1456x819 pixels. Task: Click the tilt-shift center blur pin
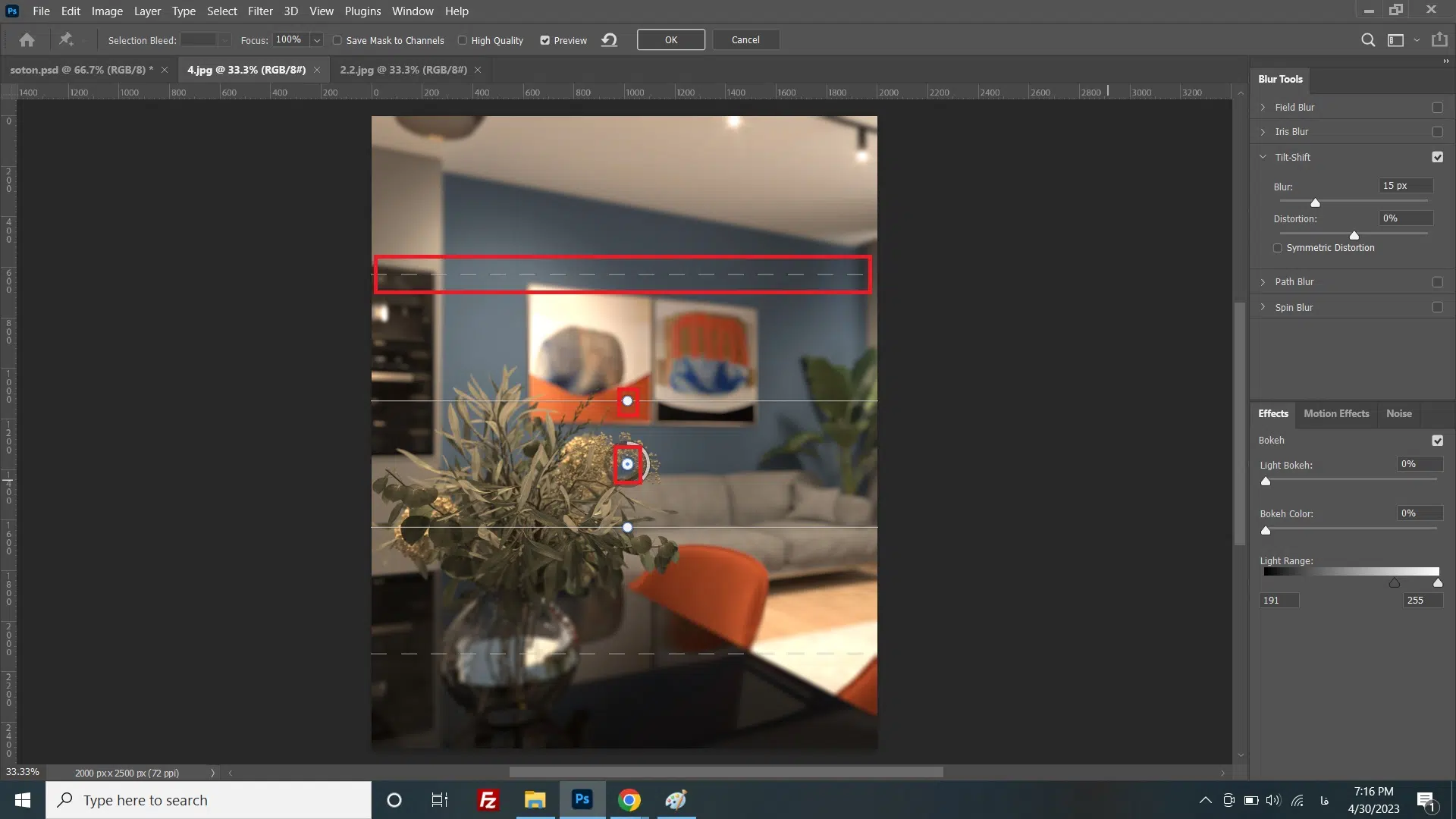(627, 464)
